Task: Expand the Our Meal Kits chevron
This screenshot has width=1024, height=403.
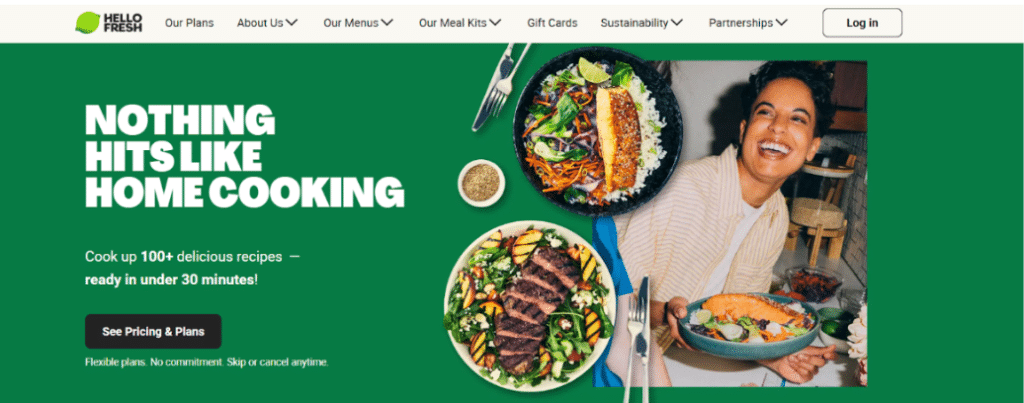Action: tap(495, 23)
